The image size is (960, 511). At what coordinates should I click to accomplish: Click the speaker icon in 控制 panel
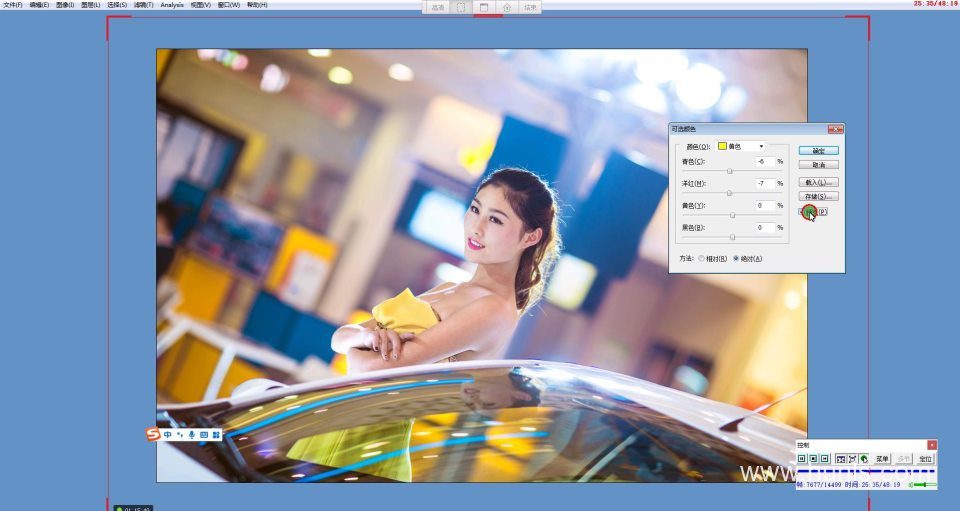pyautogui.click(x=910, y=485)
